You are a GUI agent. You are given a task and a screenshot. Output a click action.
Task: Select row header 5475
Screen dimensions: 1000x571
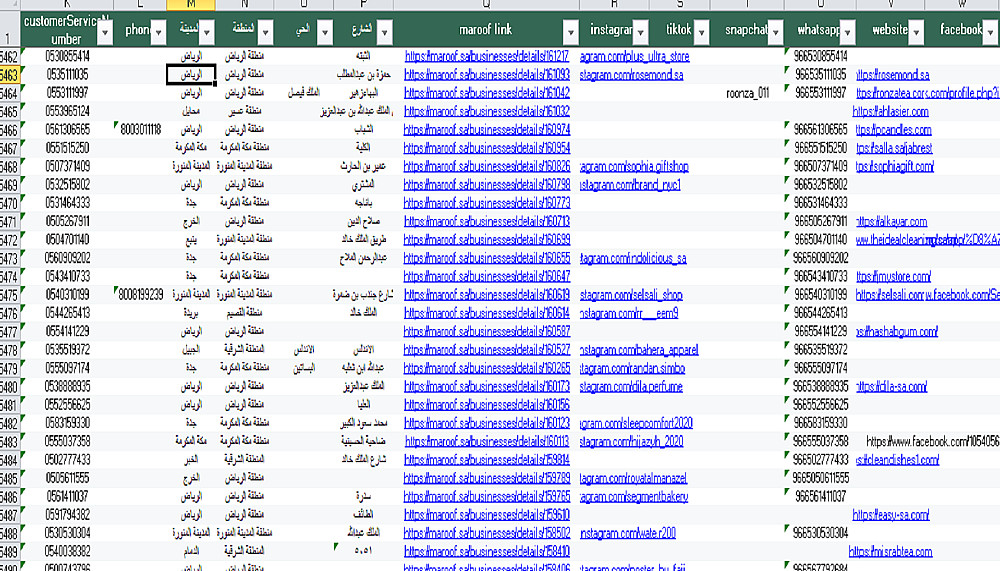pos(10,295)
